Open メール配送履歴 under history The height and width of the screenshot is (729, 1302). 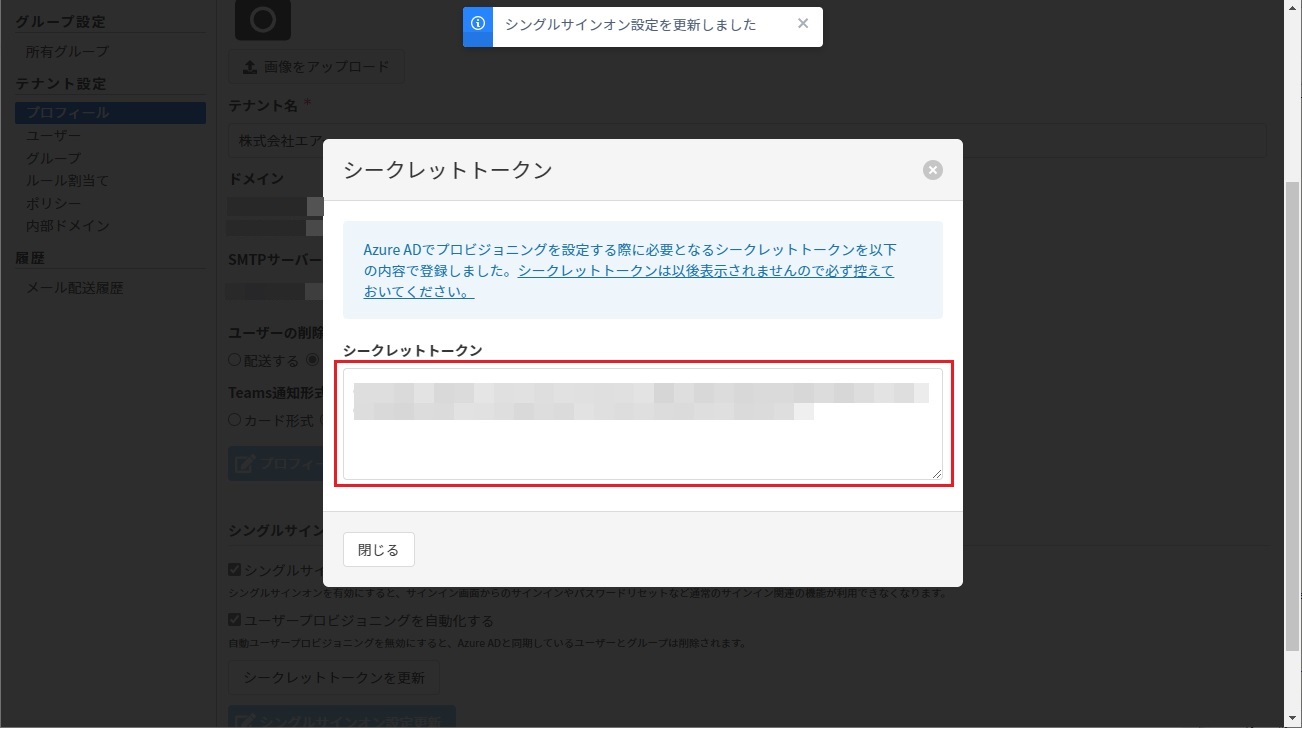tap(74, 288)
